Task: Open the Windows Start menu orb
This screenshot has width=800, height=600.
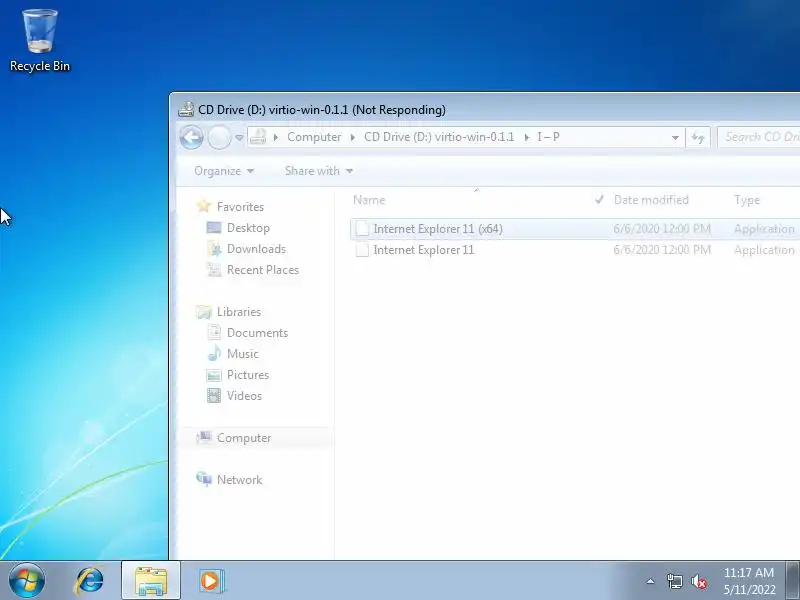Action: click(x=27, y=581)
